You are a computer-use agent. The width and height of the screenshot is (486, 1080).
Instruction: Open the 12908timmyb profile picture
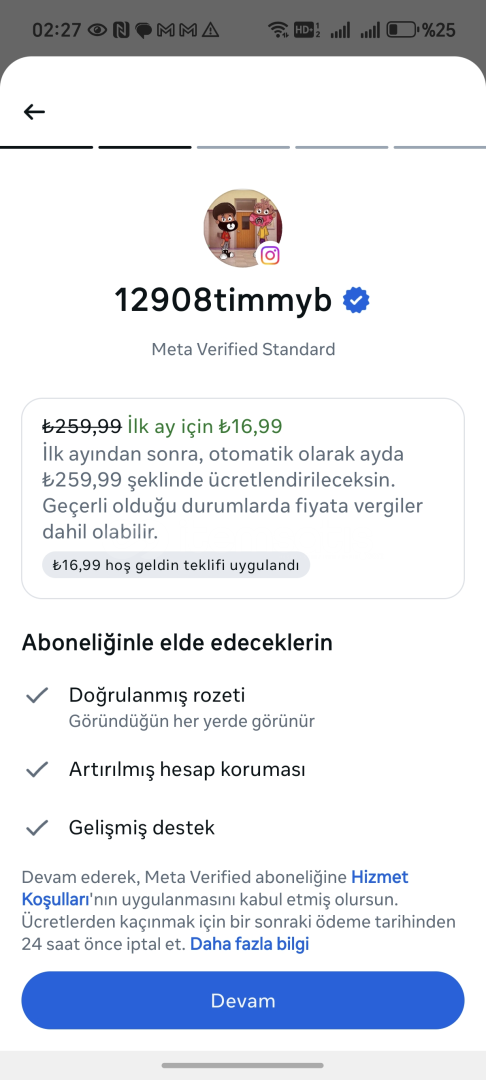pyautogui.click(x=242, y=229)
